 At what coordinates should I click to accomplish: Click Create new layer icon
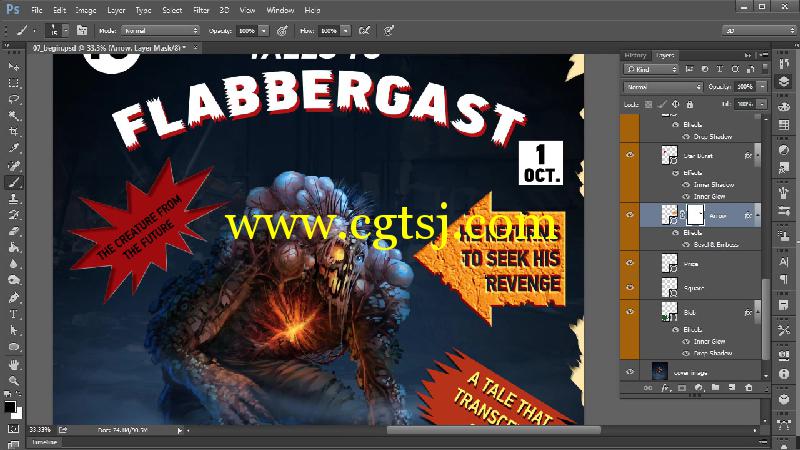click(x=732, y=388)
